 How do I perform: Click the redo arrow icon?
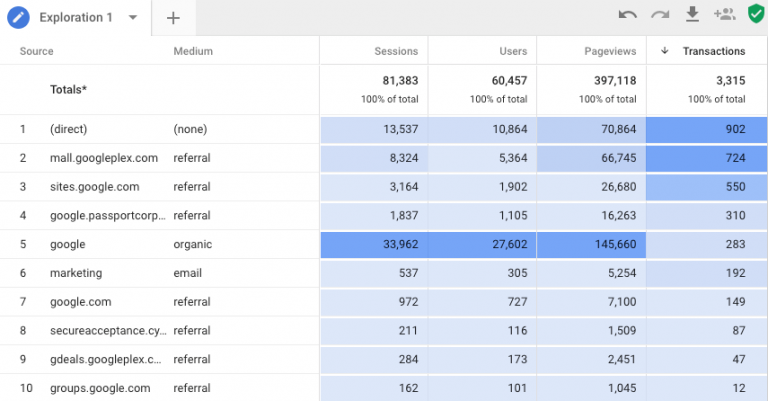pos(659,15)
